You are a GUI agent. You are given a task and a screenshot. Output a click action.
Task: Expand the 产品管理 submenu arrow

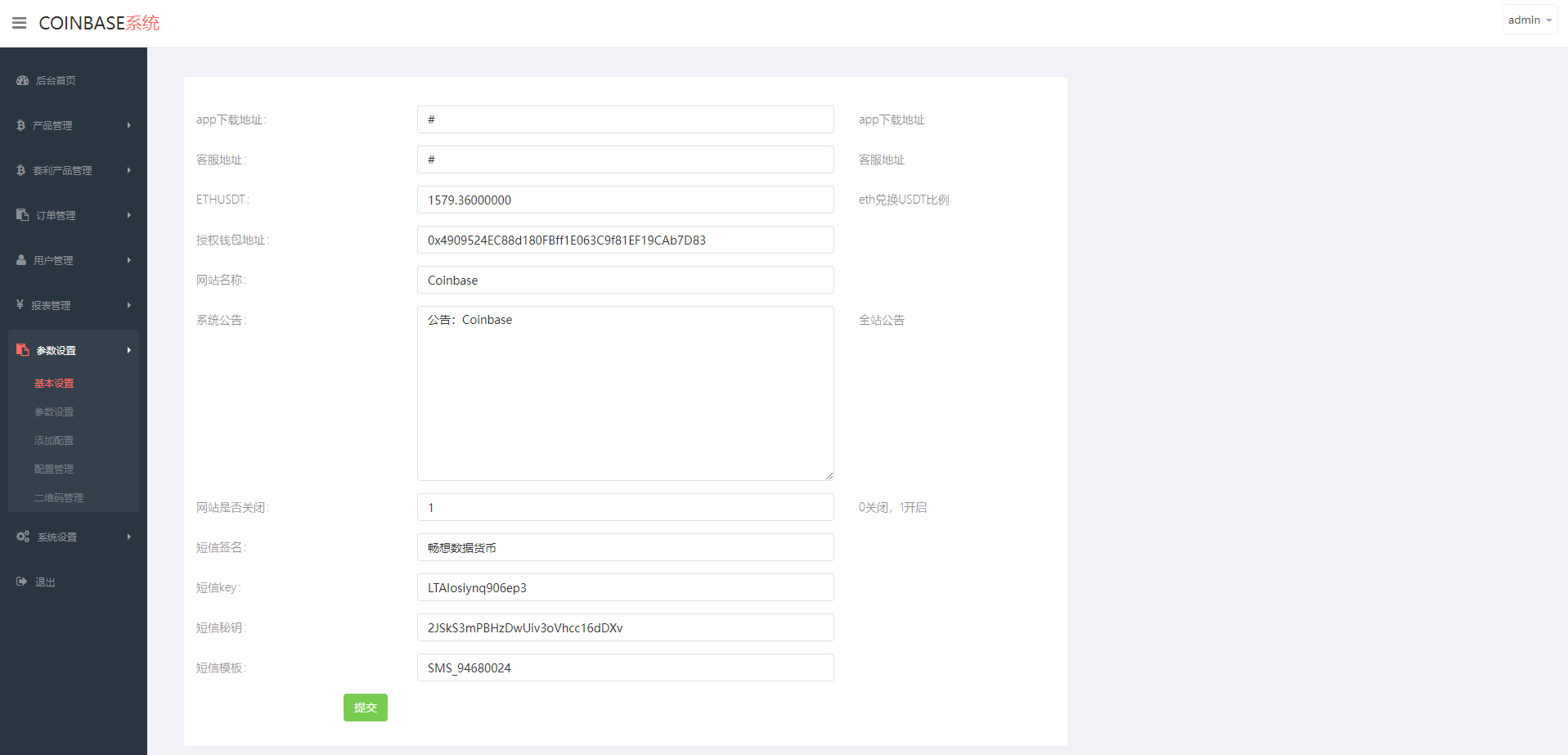point(129,125)
